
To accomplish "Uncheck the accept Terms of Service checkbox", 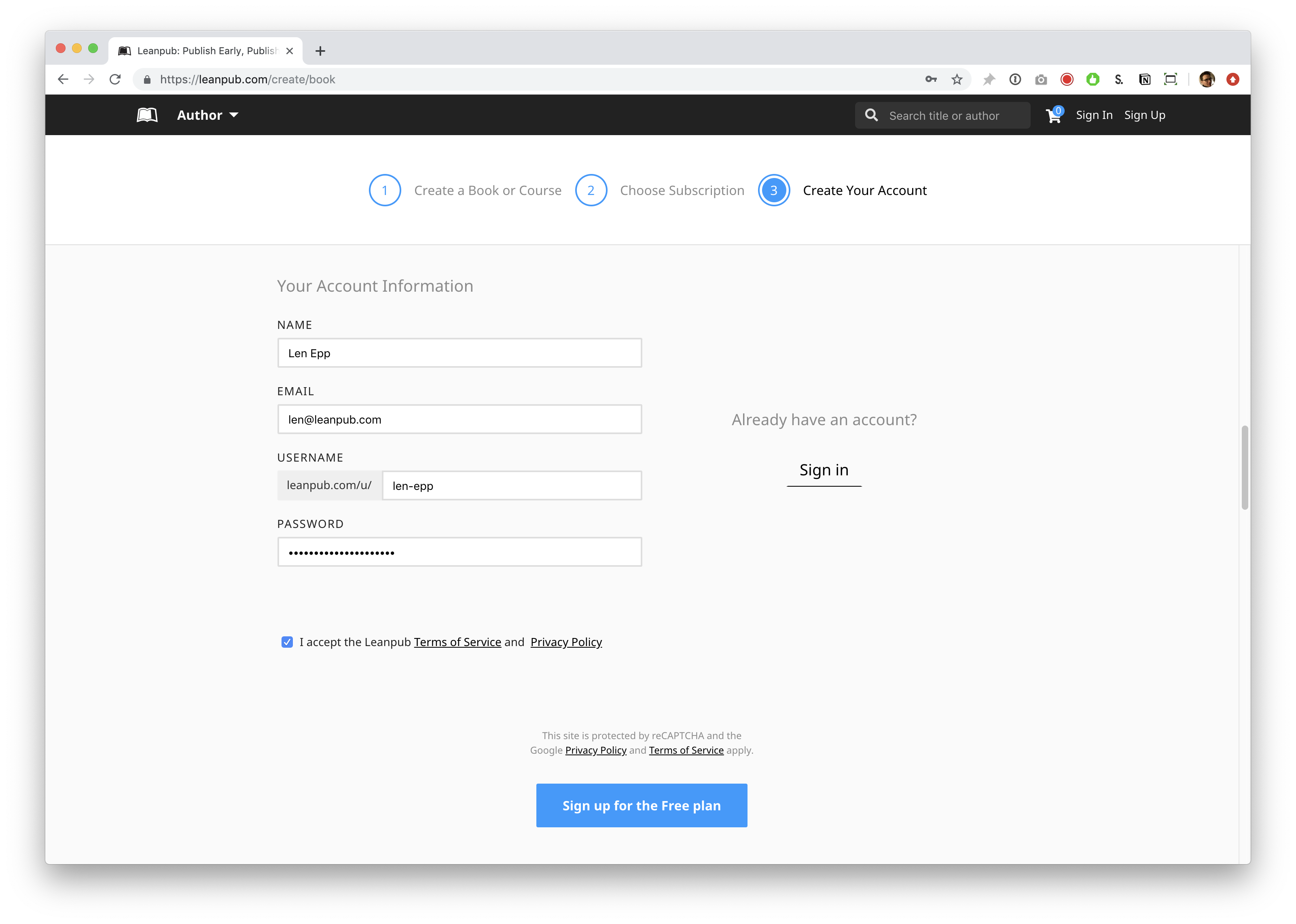I will pos(287,642).
